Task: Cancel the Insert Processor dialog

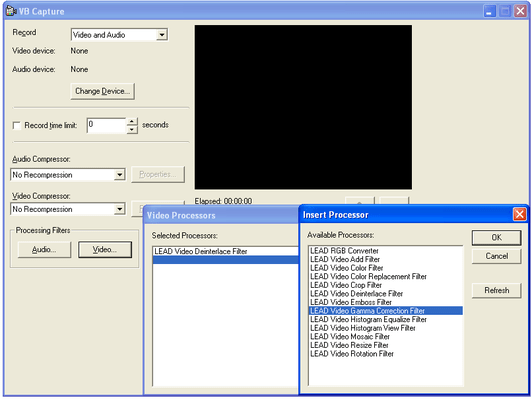Action: point(496,256)
